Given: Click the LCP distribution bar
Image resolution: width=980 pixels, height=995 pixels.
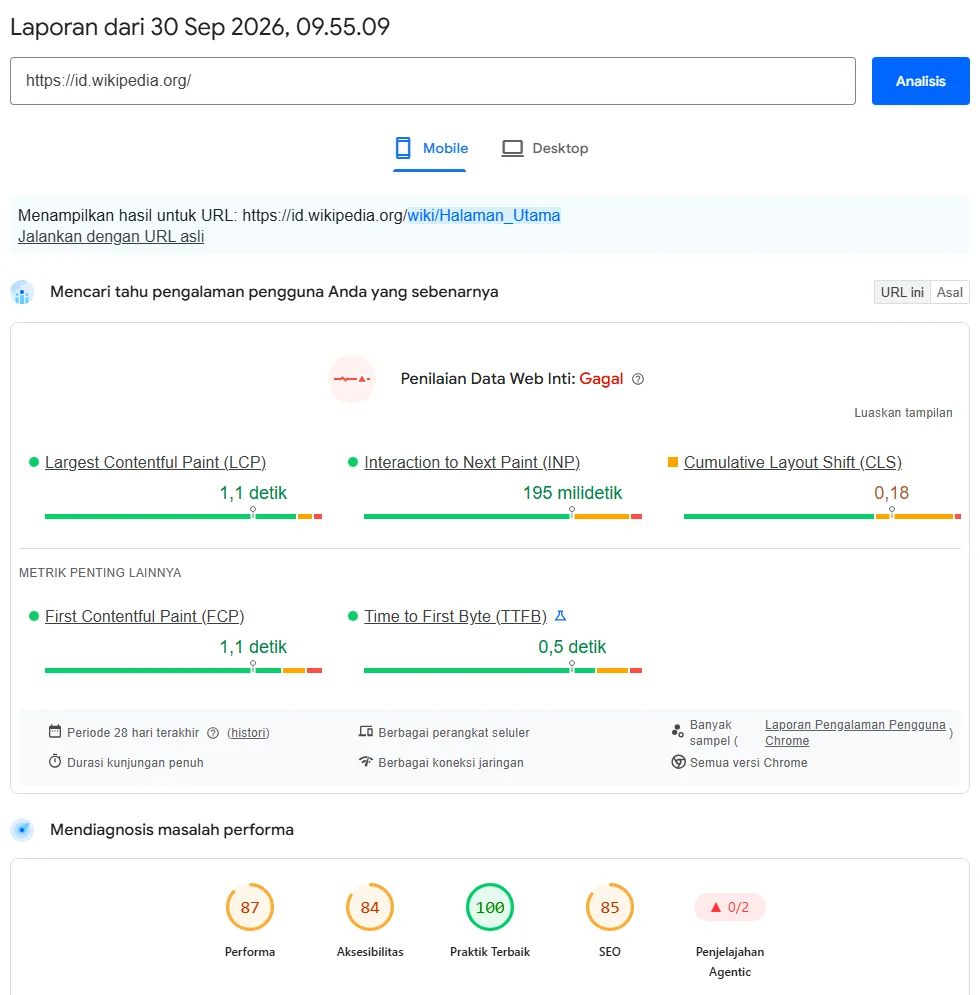Looking at the screenshot, I should pyautogui.click(x=183, y=517).
